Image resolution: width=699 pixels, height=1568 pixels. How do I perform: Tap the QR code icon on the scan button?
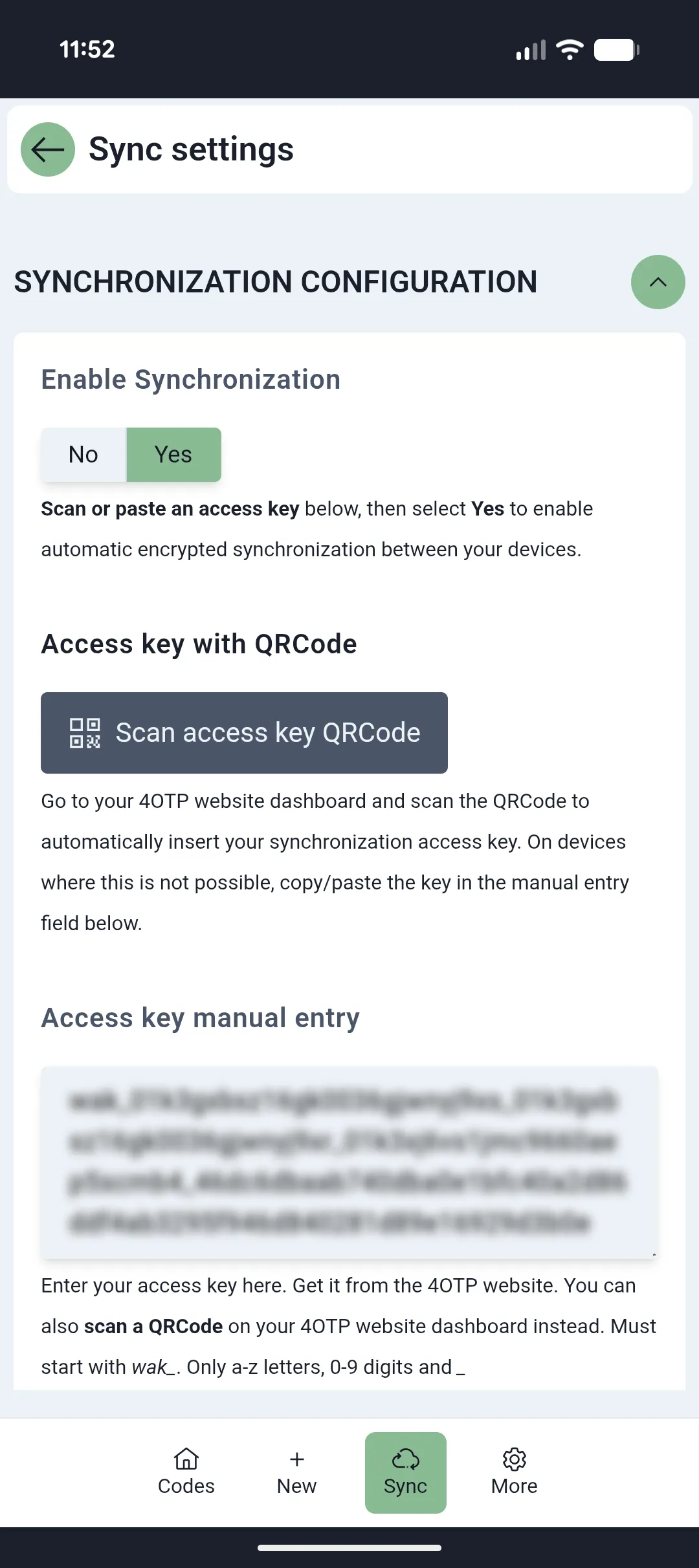84,733
